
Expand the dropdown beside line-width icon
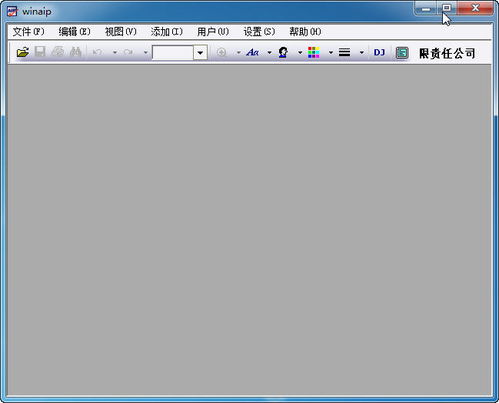[361, 53]
